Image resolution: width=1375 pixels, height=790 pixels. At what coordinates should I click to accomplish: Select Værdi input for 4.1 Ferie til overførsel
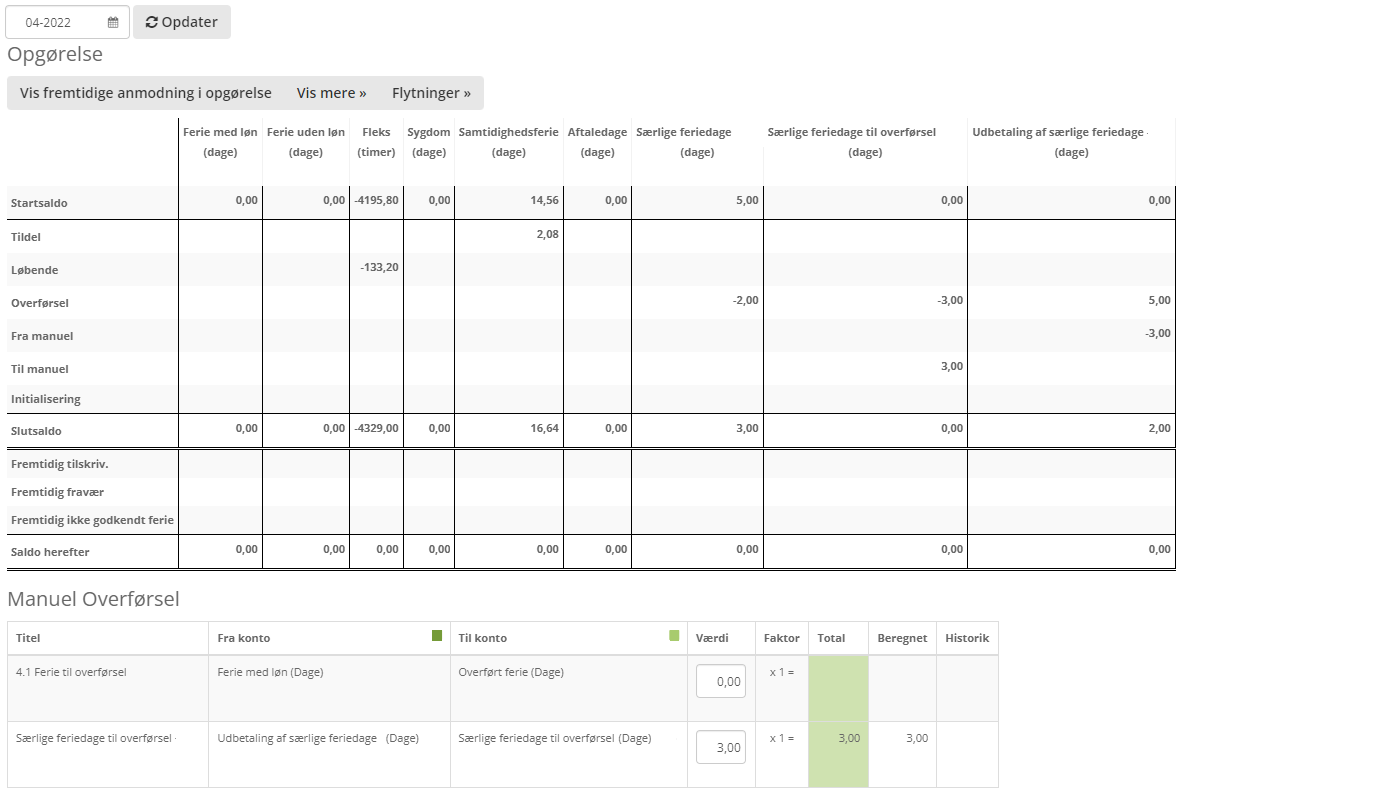tap(721, 682)
